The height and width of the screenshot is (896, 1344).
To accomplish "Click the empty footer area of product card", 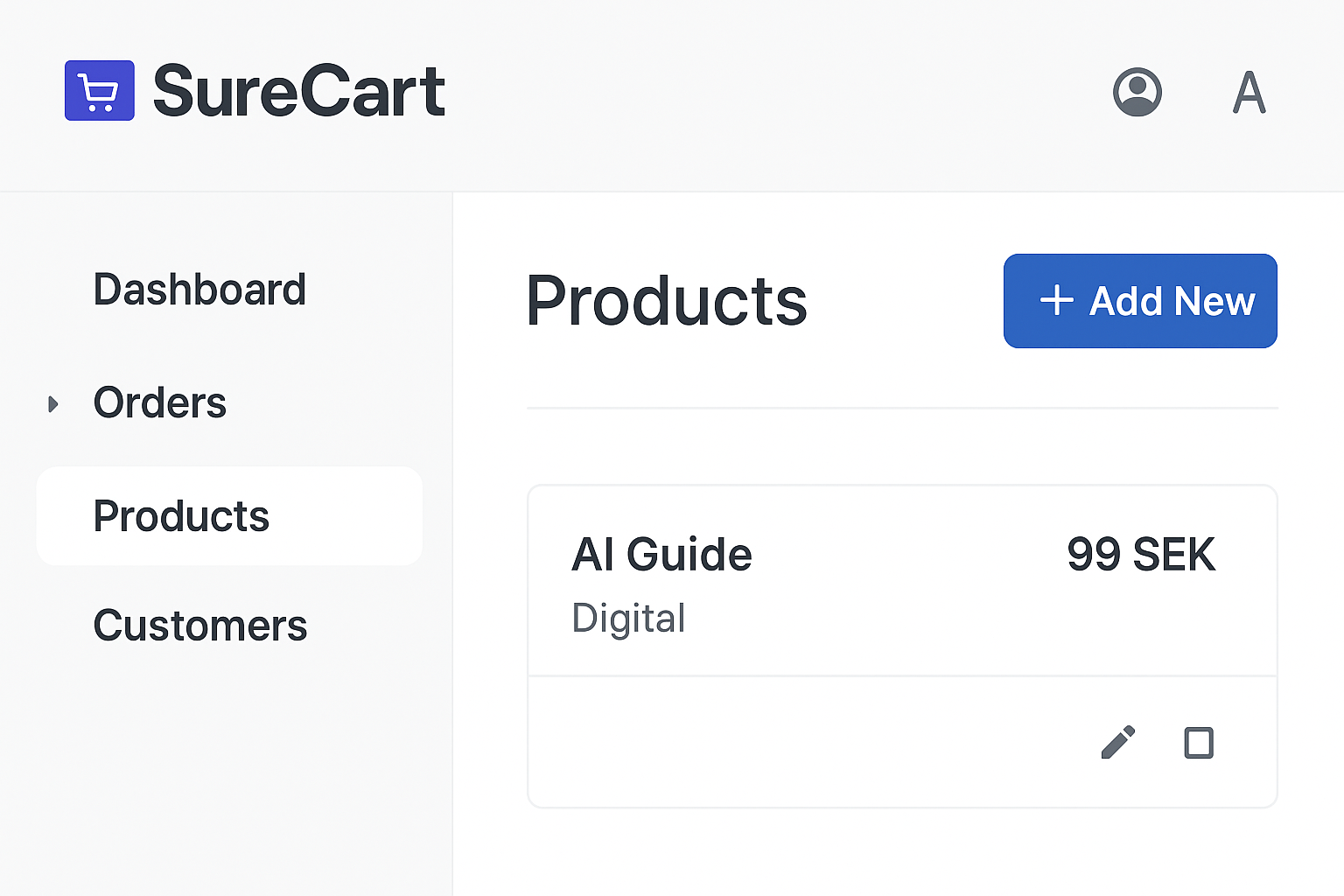I will pos(787,742).
